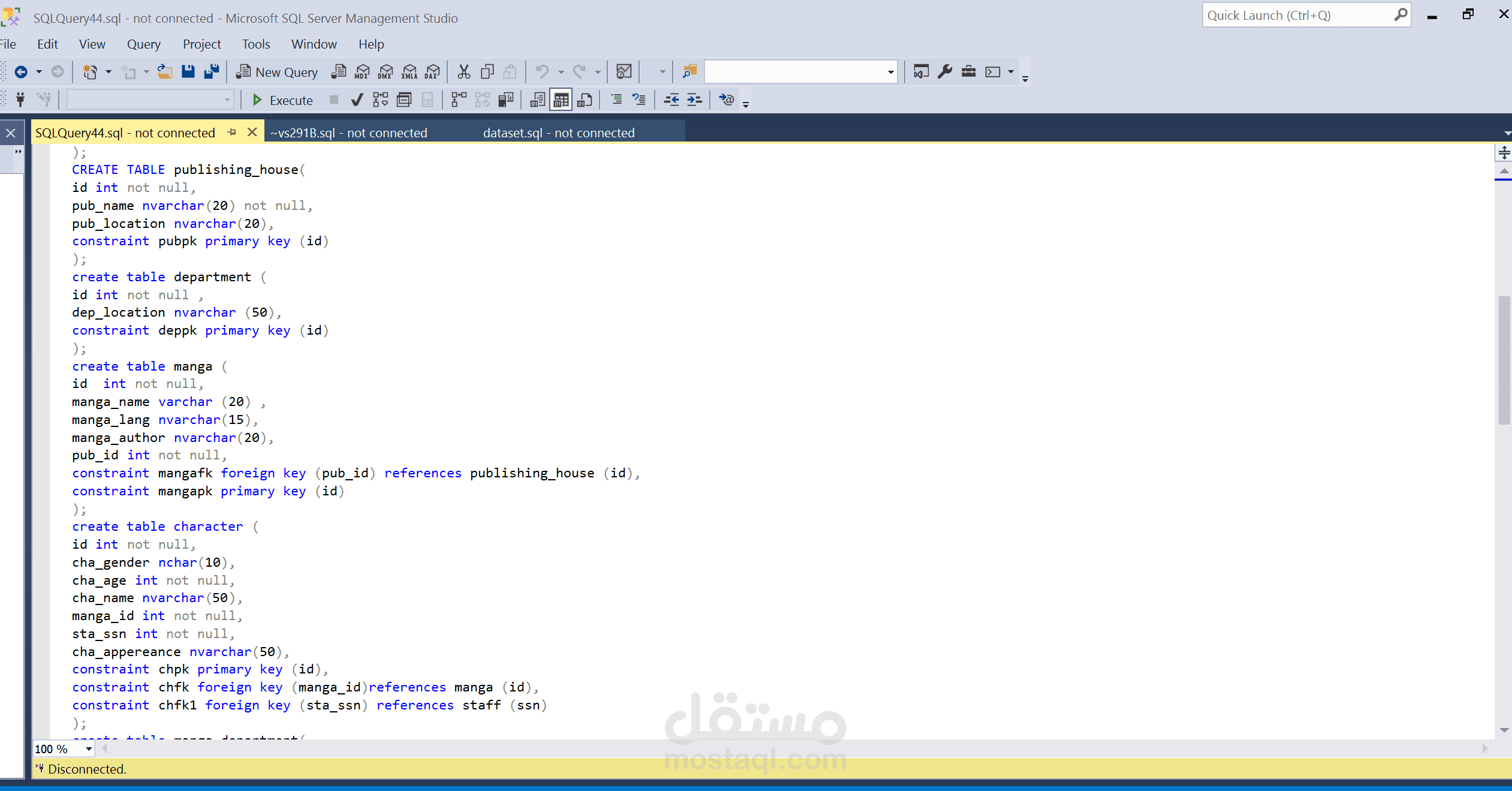Click the Execute query button
Screen dimensions: 1512x791
click(282, 100)
